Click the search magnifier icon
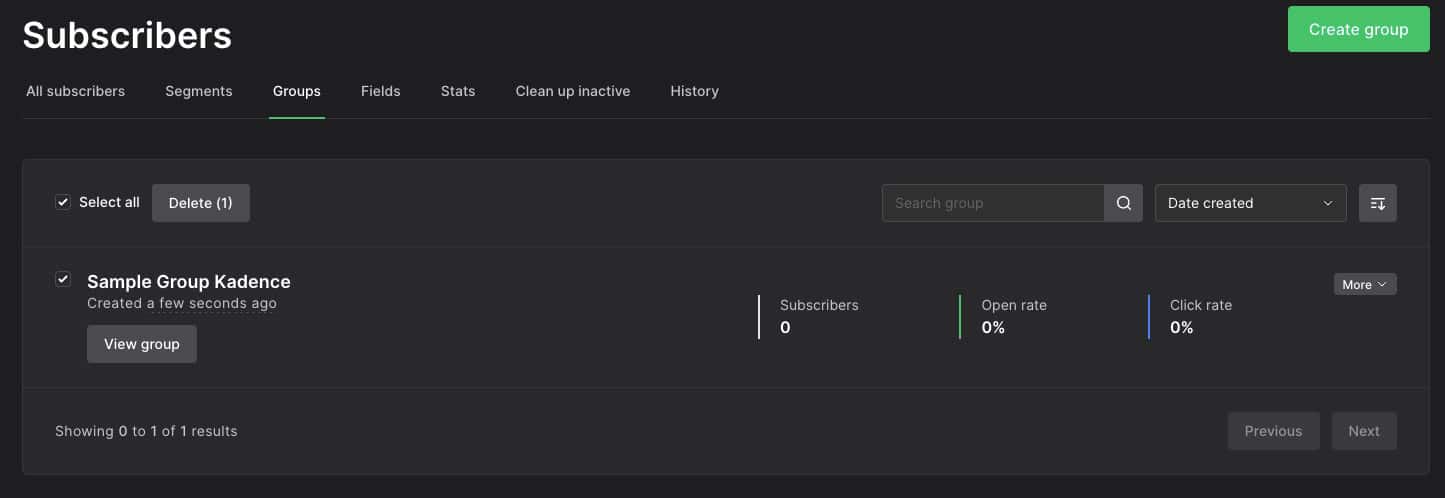The height and width of the screenshot is (498, 1445). (x=1123, y=203)
